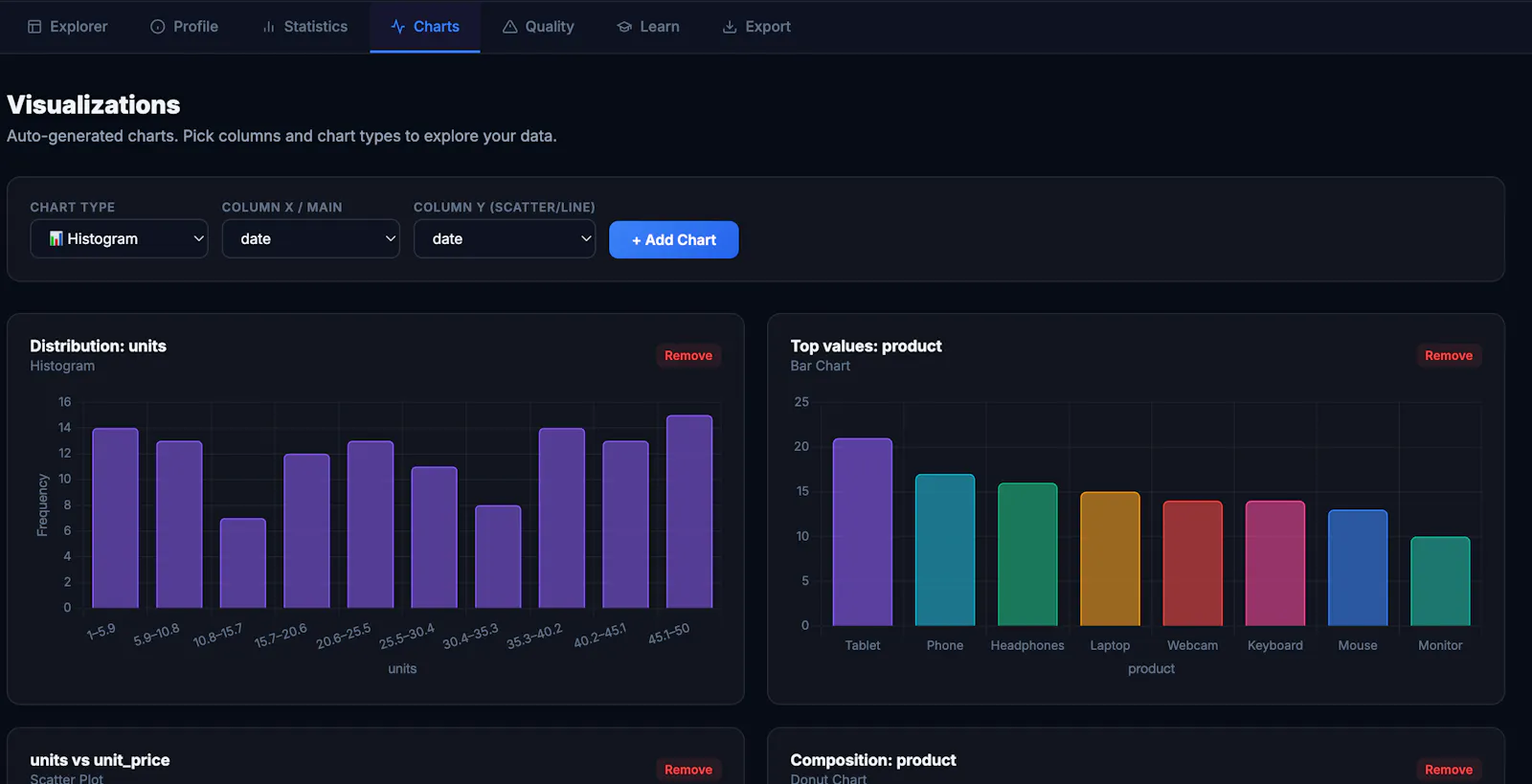Screen dimensions: 1532x784
Task: Open the Export tab
Action: pos(756,27)
